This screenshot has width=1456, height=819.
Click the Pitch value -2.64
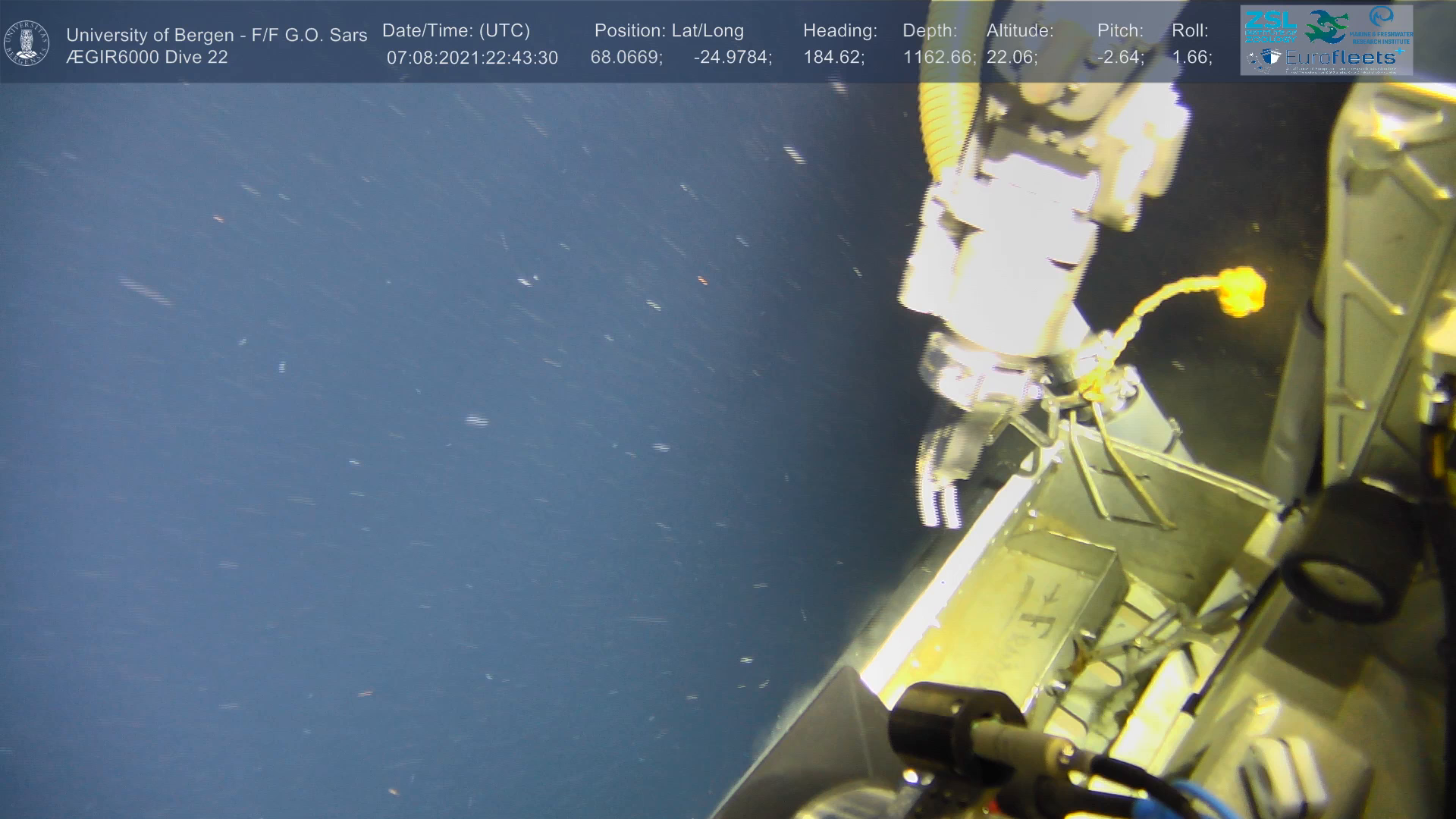pos(1120,58)
